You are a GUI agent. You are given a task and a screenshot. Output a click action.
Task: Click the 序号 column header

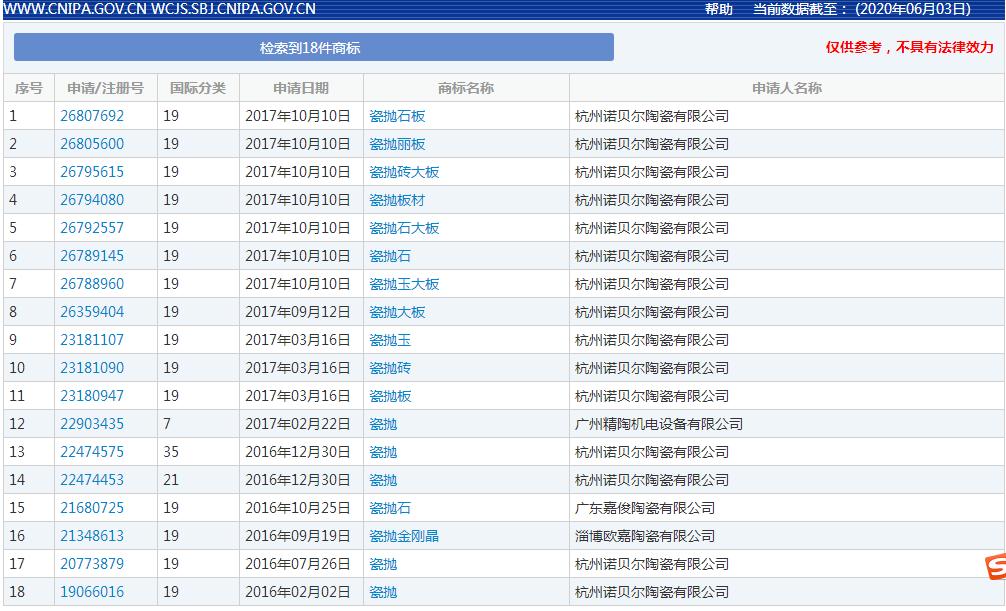tap(29, 87)
